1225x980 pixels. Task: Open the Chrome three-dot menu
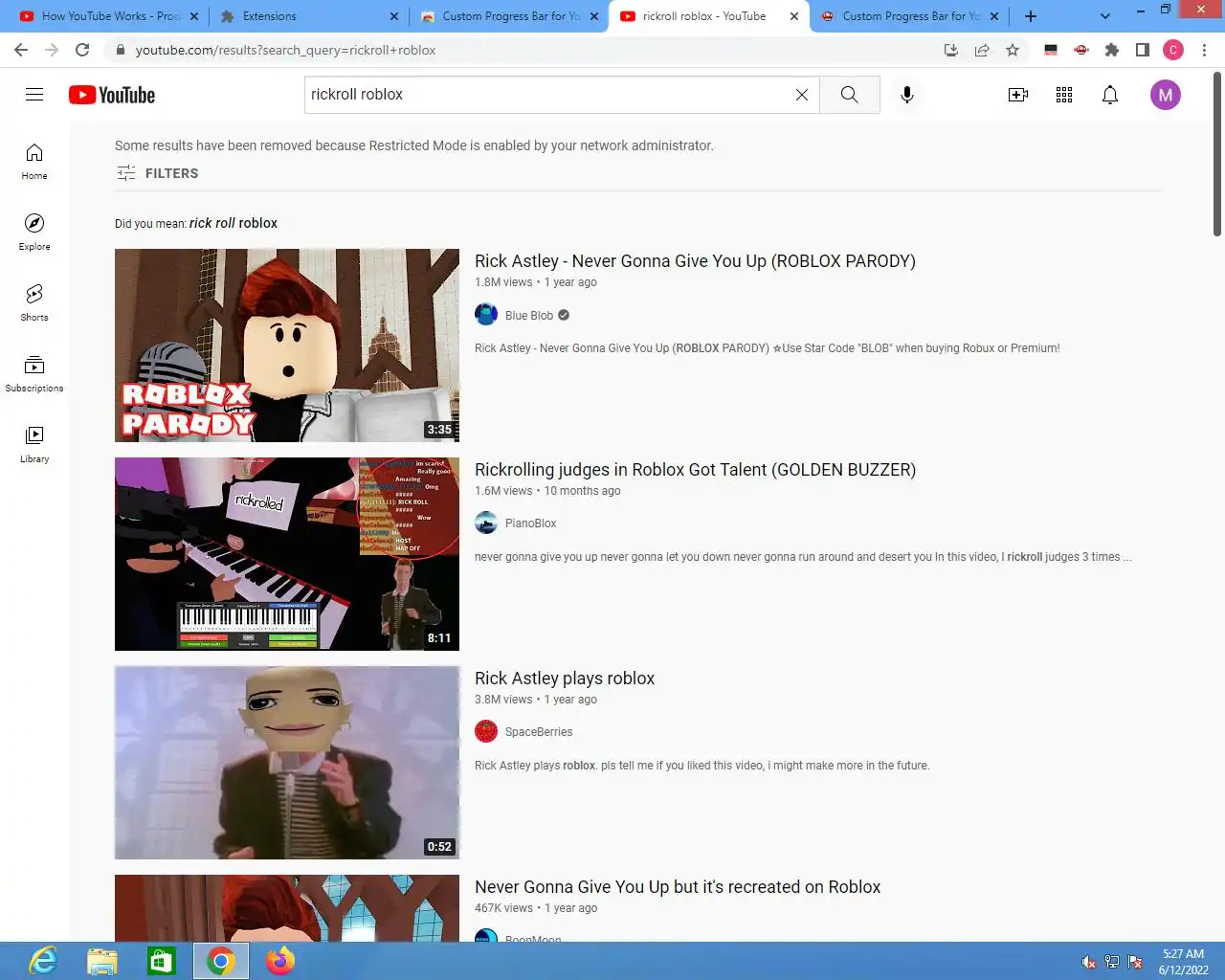click(1204, 50)
